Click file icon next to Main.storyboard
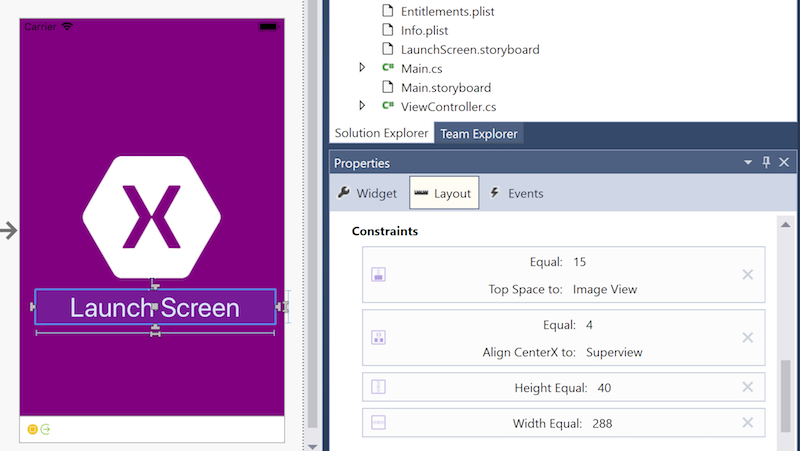The height and width of the screenshot is (451, 800). (x=388, y=87)
